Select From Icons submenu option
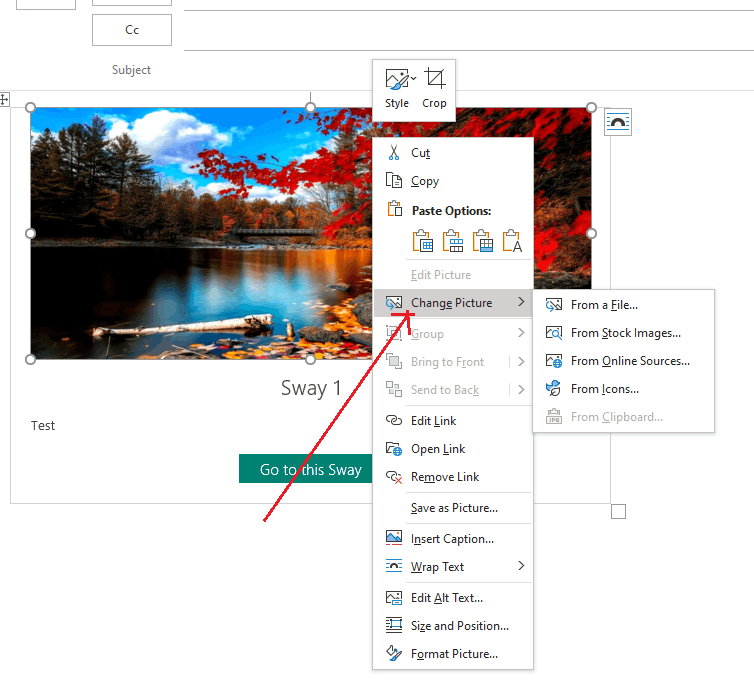The image size is (754, 689). (624, 388)
